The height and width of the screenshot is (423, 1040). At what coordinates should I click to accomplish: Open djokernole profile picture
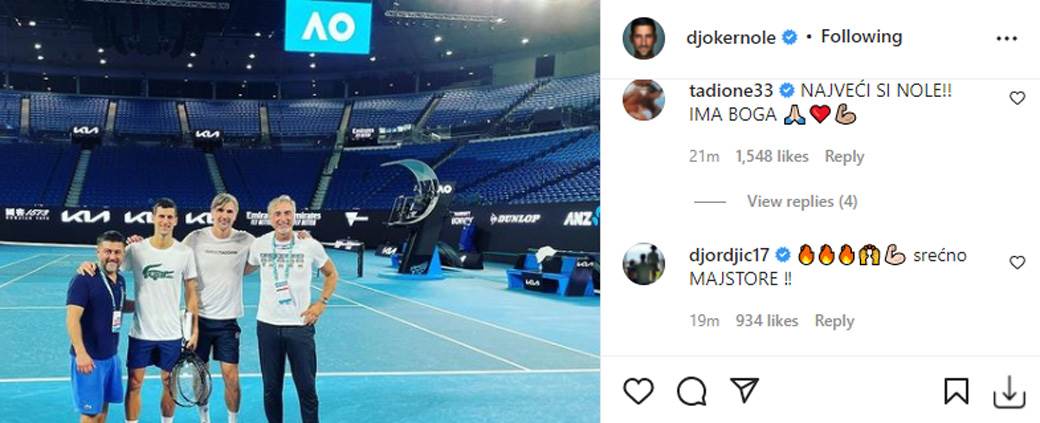pos(643,38)
